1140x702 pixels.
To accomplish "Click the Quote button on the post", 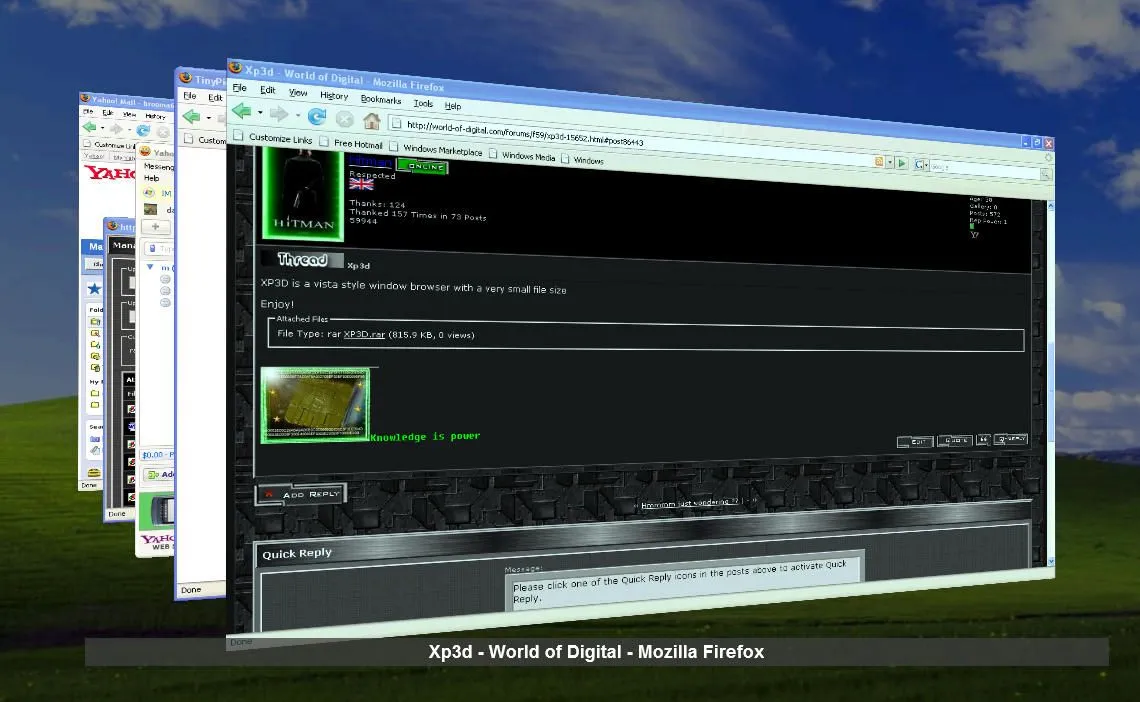I will point(956,440).
